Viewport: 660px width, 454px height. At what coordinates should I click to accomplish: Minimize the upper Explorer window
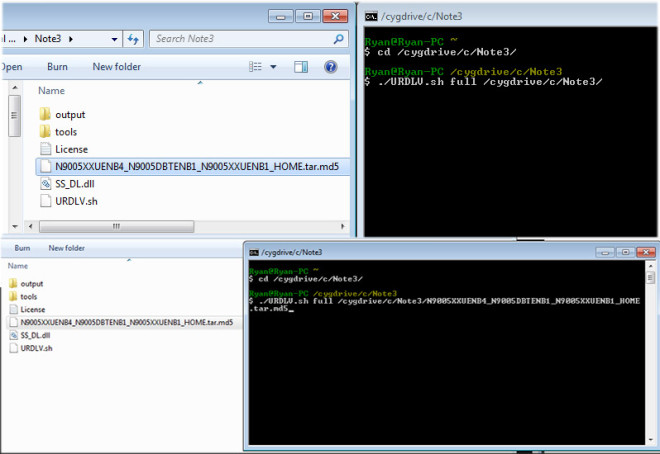click(x=281, y=16)
